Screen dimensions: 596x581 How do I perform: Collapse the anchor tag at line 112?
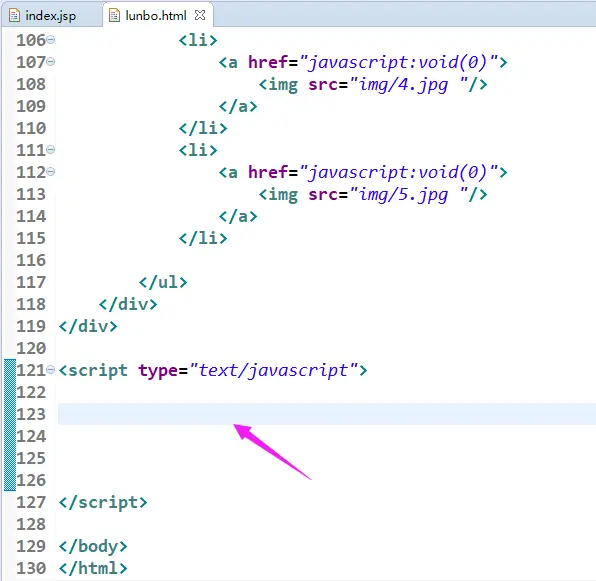[x=51, y=172]
